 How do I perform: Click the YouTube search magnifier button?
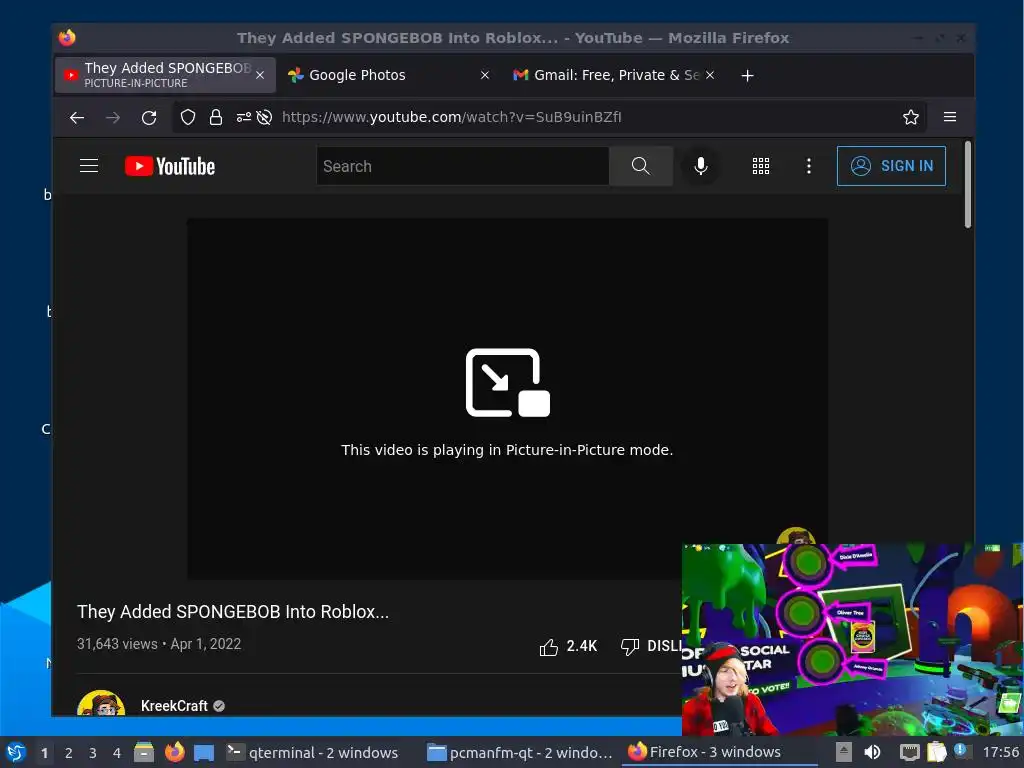click(641, 166)
